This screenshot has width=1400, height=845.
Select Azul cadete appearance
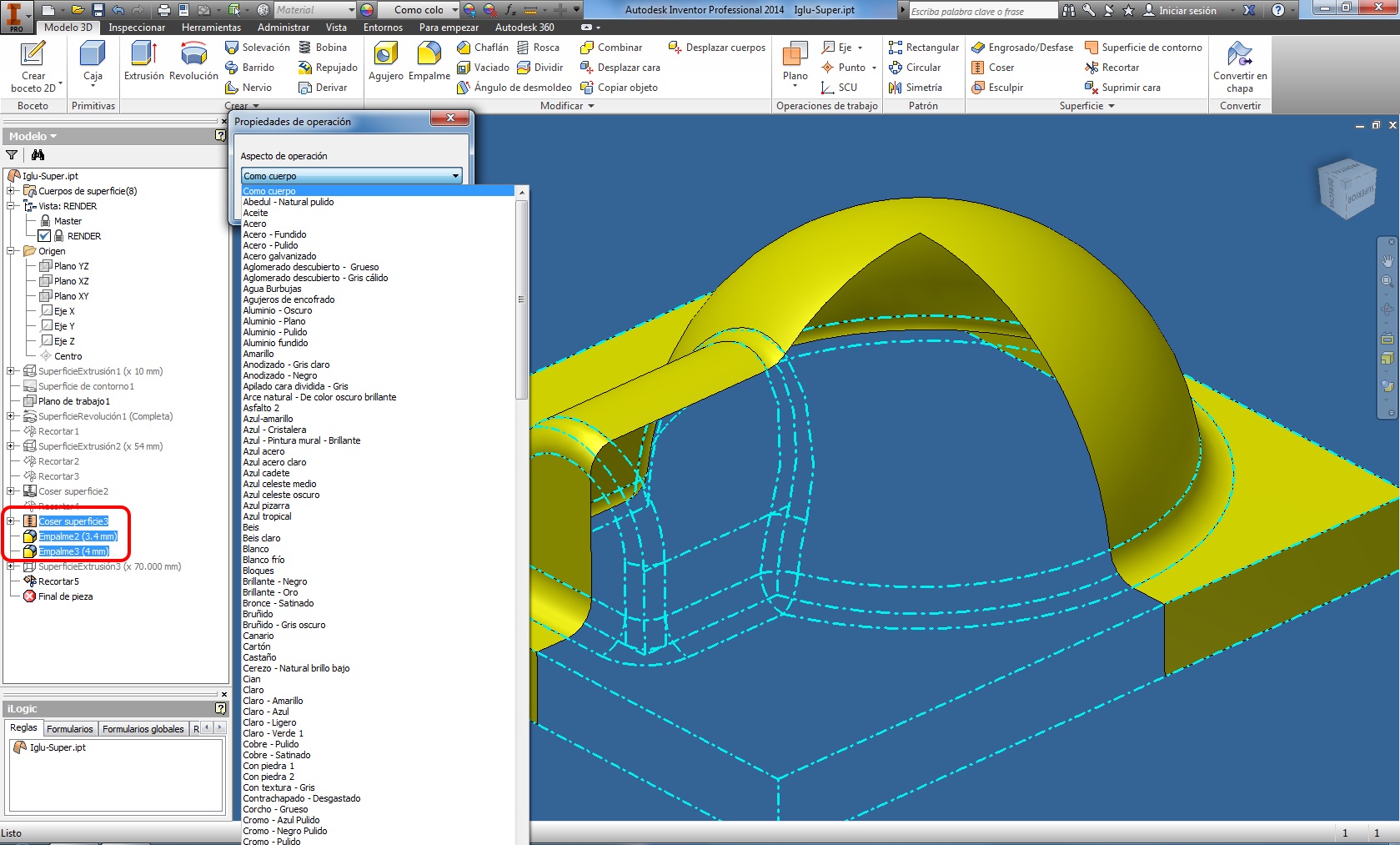266,473
